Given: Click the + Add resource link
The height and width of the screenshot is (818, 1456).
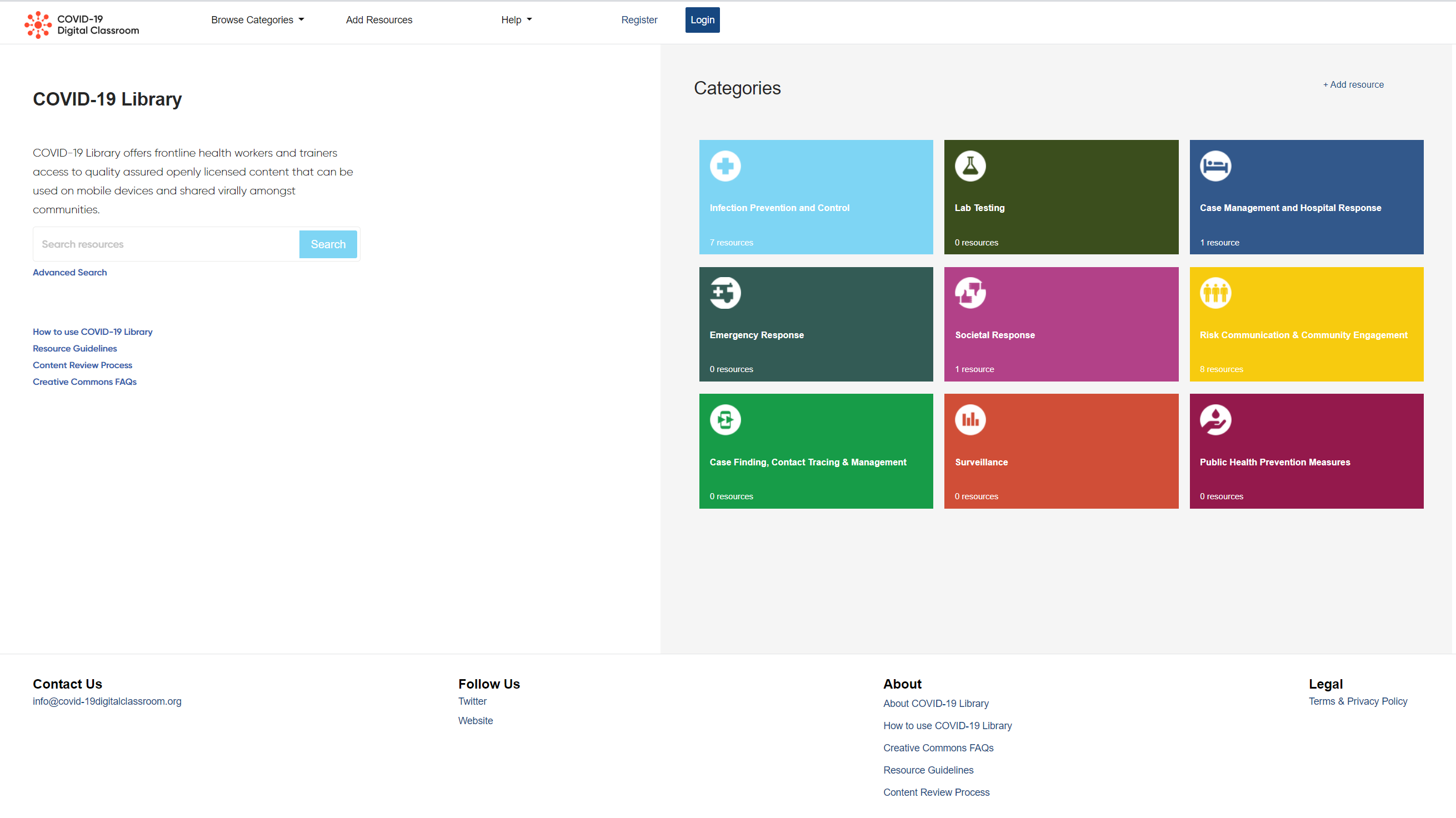Looking at the screenshot, I should point(1353,84).
